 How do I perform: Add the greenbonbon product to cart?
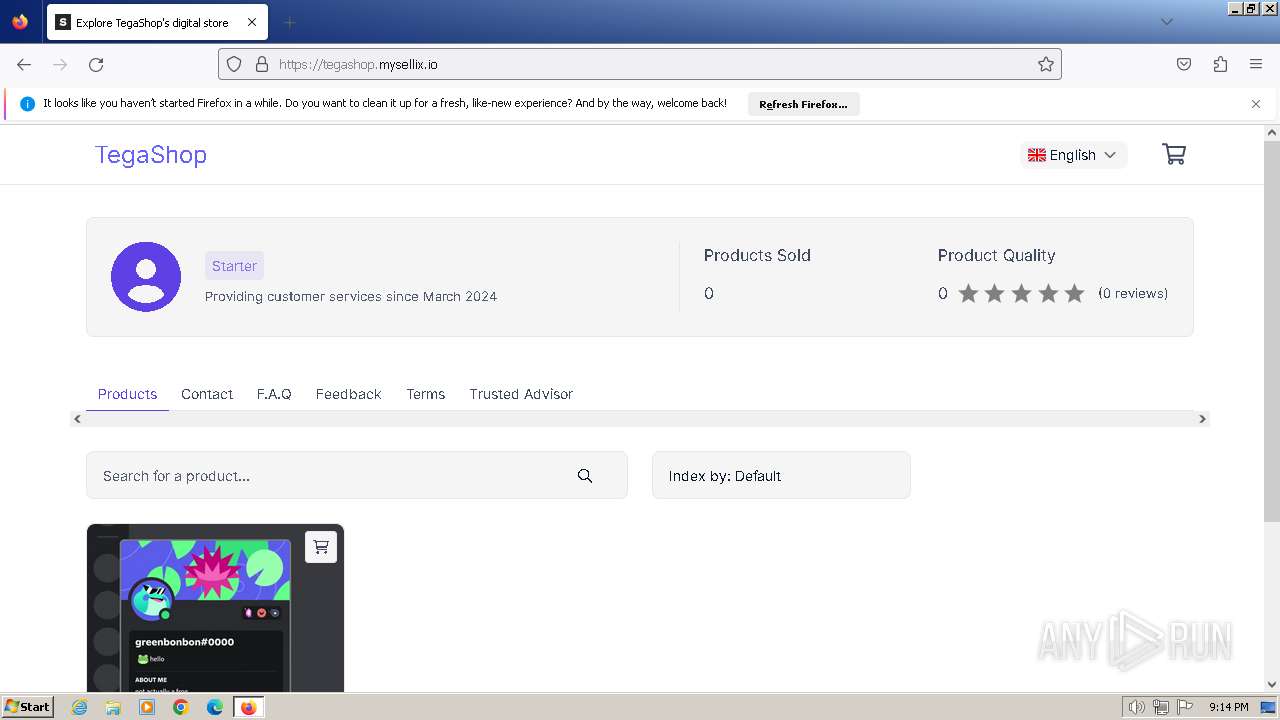(x=321, y=547)
